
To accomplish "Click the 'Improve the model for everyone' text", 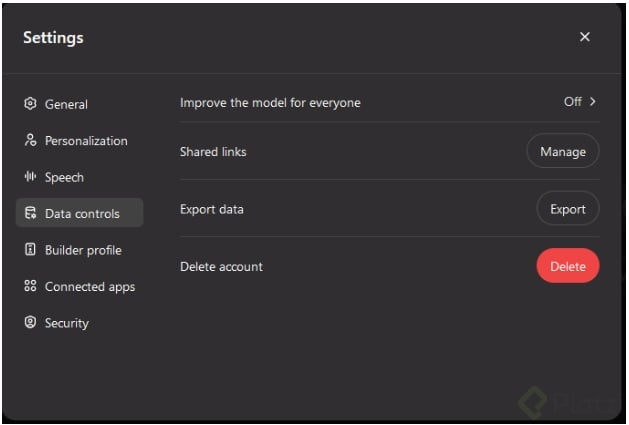I will click(270, 103).
